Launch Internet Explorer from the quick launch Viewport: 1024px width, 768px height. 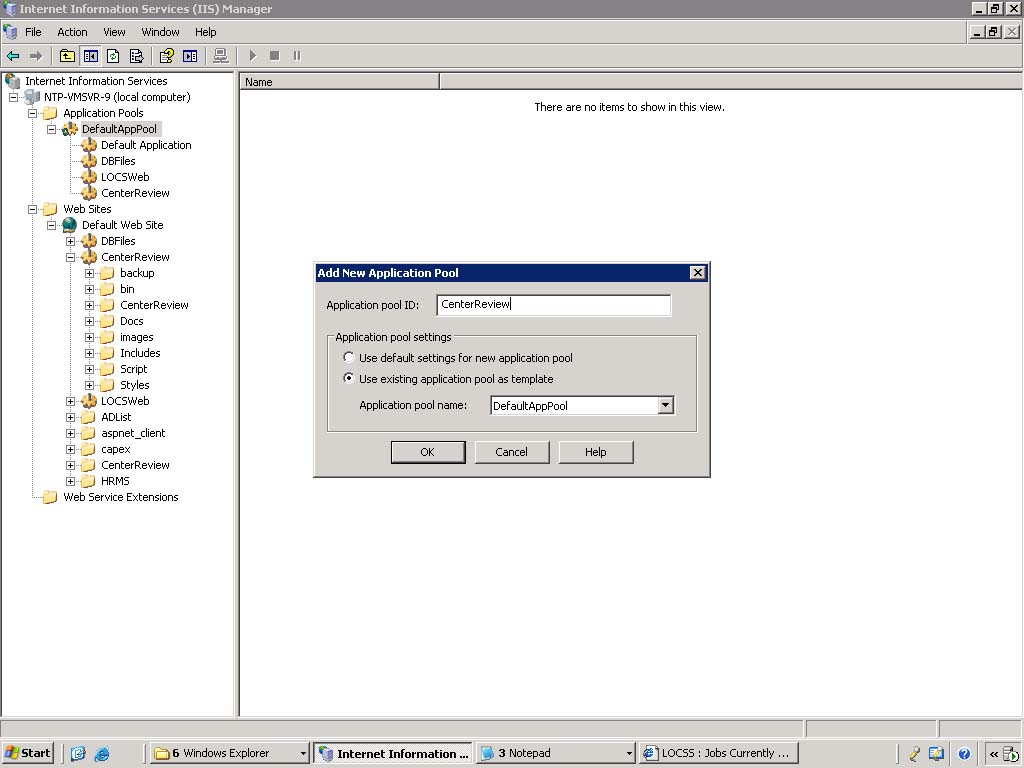tap(102, 753)
